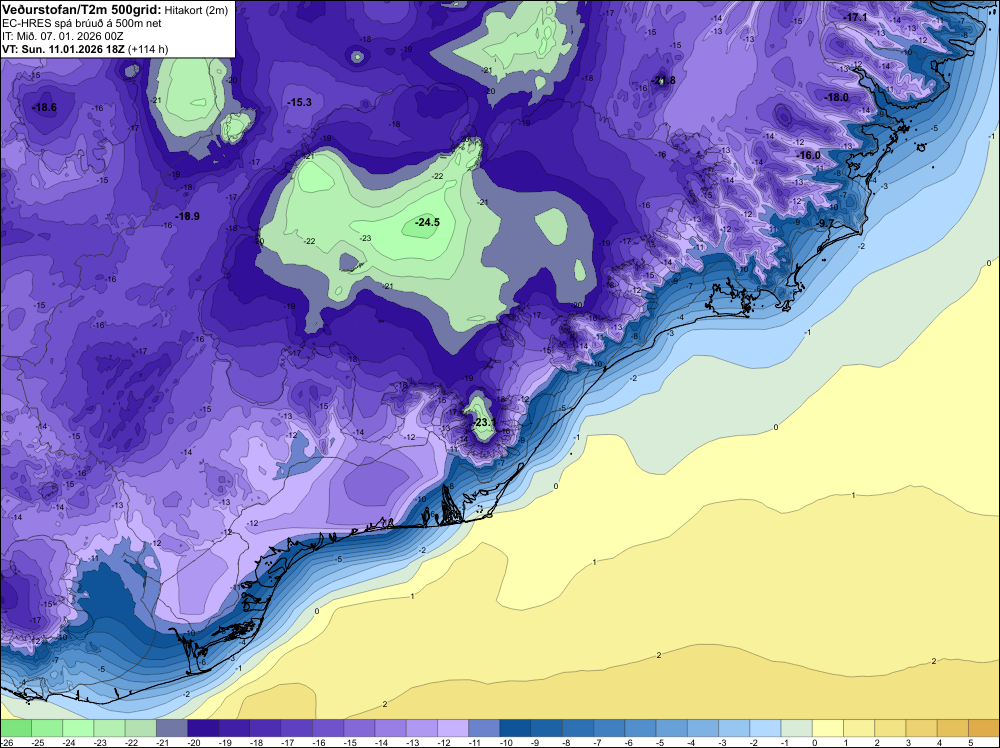Select the yellow 1 swatch in color scale
The height and width of the screenshot is (748, 1000).
pyautogui.click(x=859, y=728)
